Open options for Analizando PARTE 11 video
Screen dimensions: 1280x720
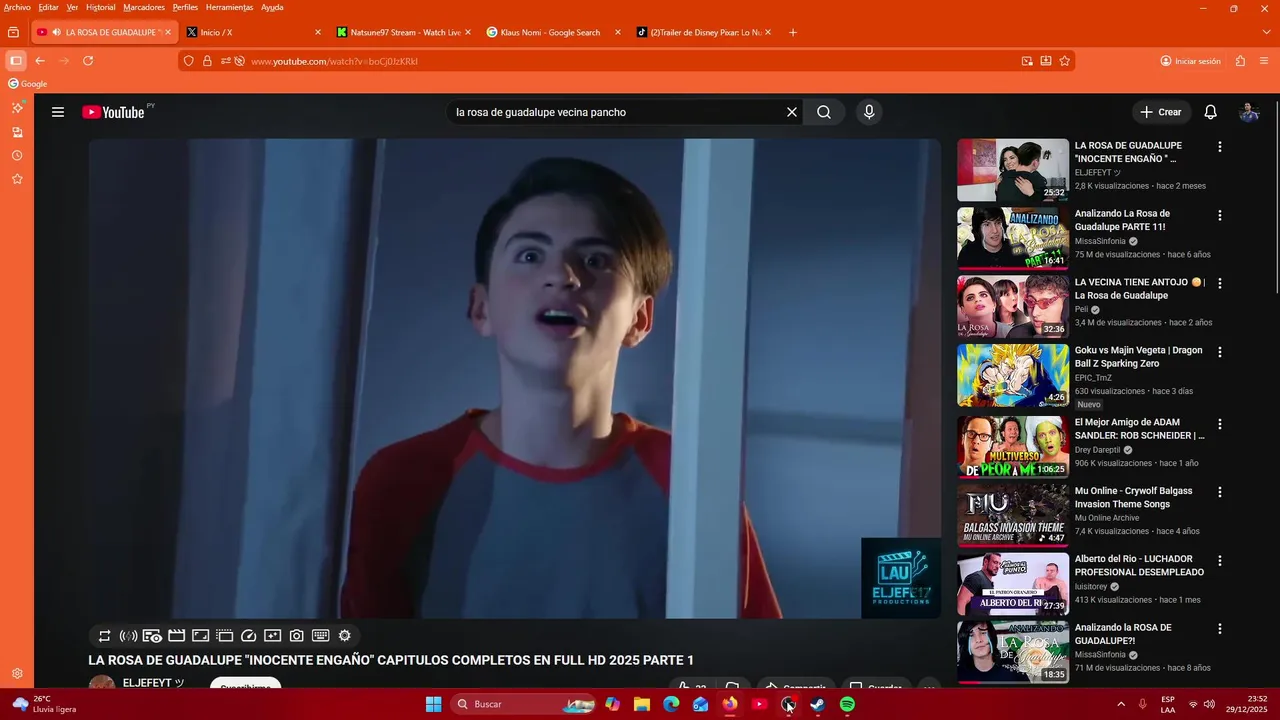coord(1219,215)
